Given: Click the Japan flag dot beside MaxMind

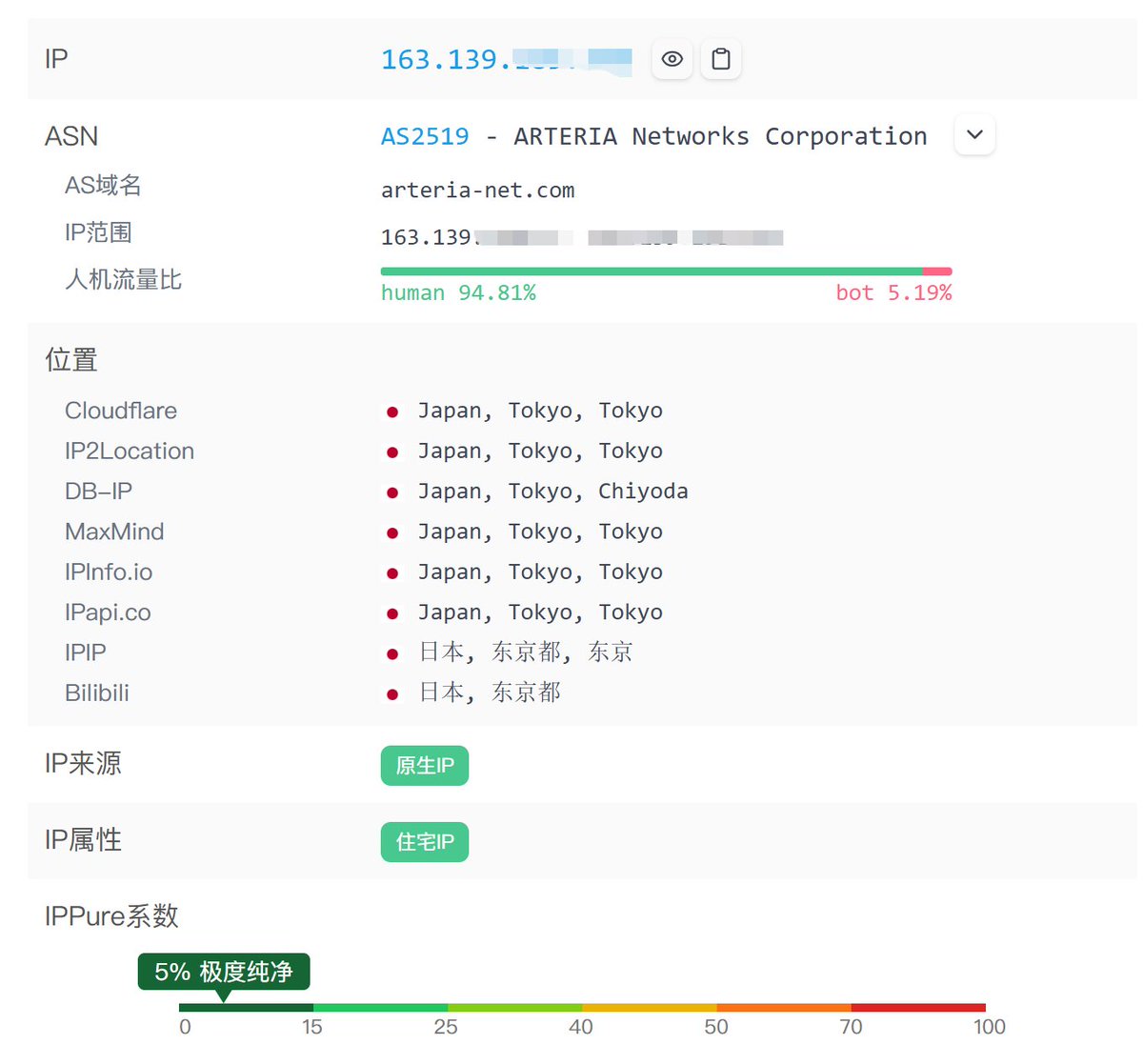Looking at the screenshot, I should (x=391, y=533).
